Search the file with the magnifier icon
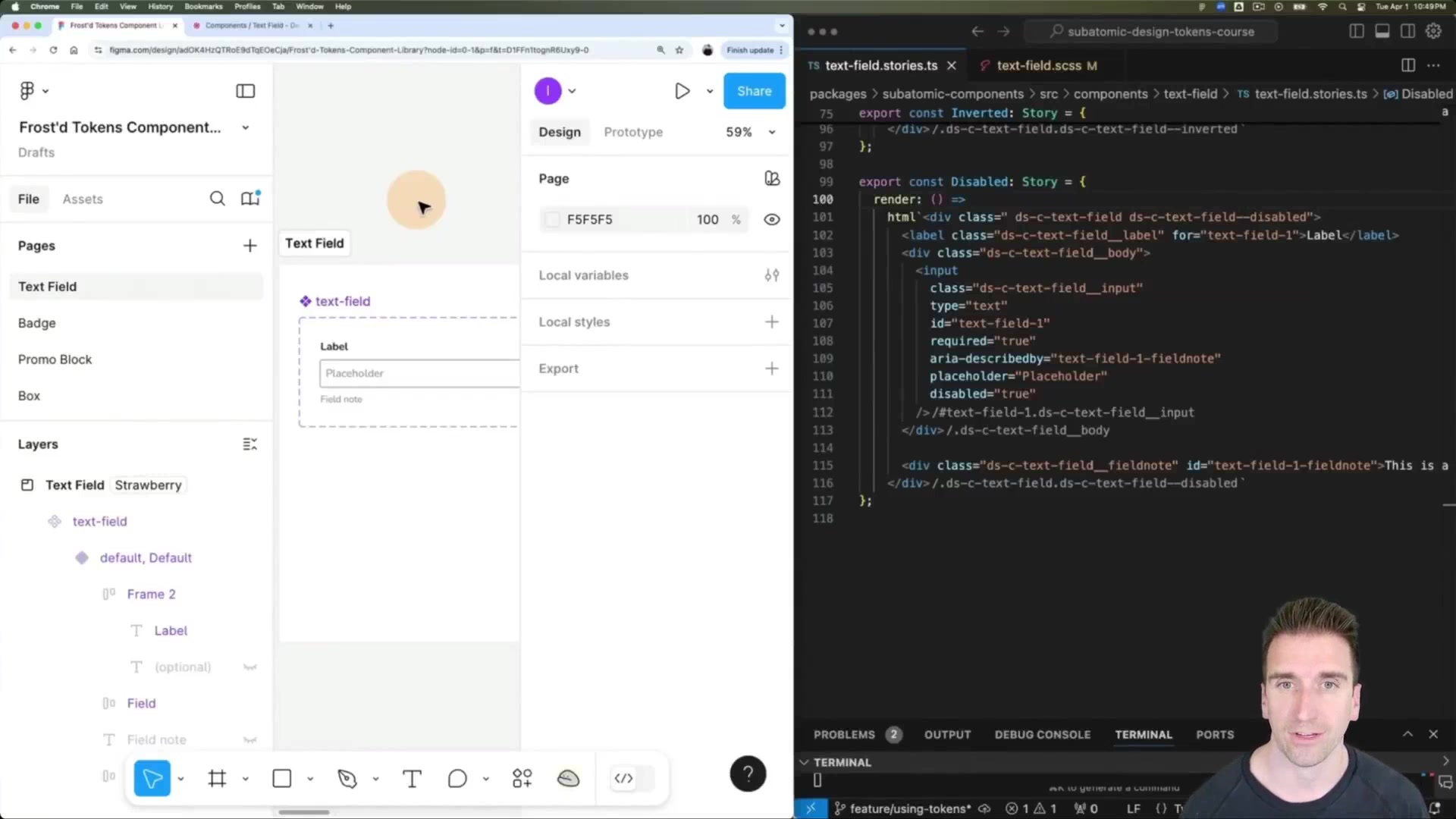The width and height of the screenshot is (1456, 819). (x=217, y=199)
